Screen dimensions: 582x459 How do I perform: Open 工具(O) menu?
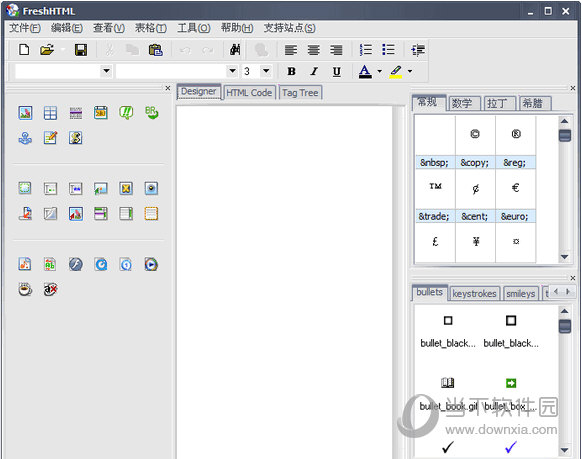(194, 28)
